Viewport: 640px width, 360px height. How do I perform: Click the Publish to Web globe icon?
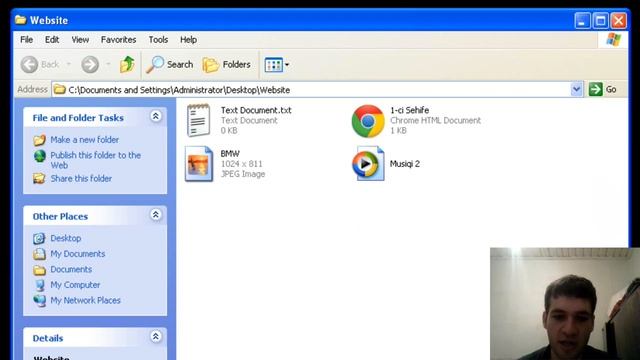(40, 156)
